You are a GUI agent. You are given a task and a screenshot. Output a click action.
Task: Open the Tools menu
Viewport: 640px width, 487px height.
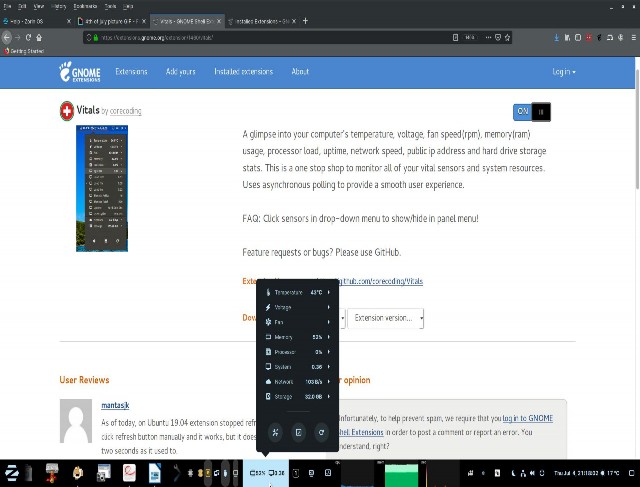click(x=110, y=6)
